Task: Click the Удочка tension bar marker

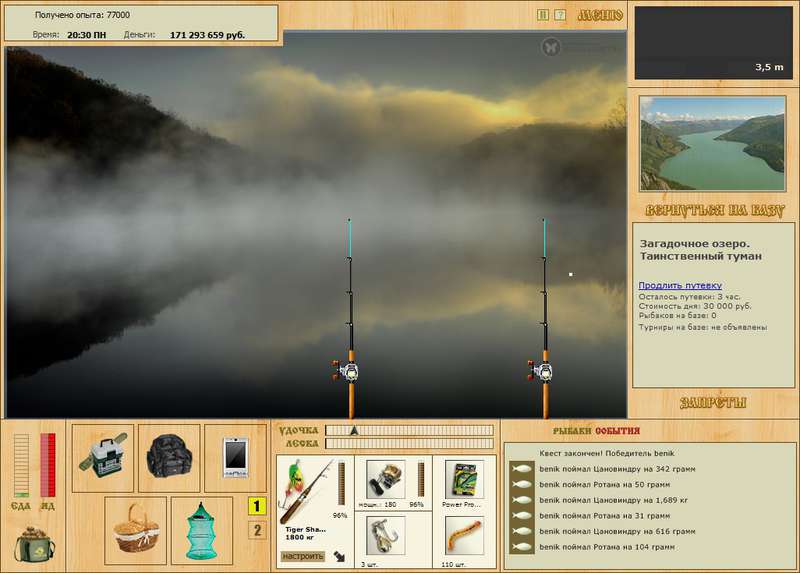Action: coord(354,431)
